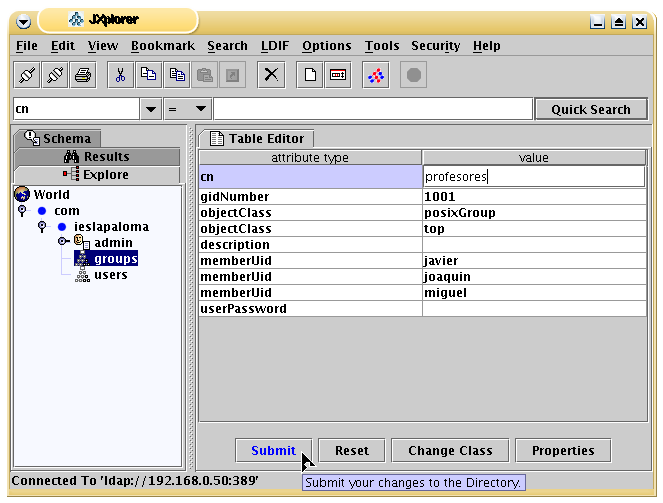Click the Connect to server plug icon
663x503 pixels.
(27, 75)
